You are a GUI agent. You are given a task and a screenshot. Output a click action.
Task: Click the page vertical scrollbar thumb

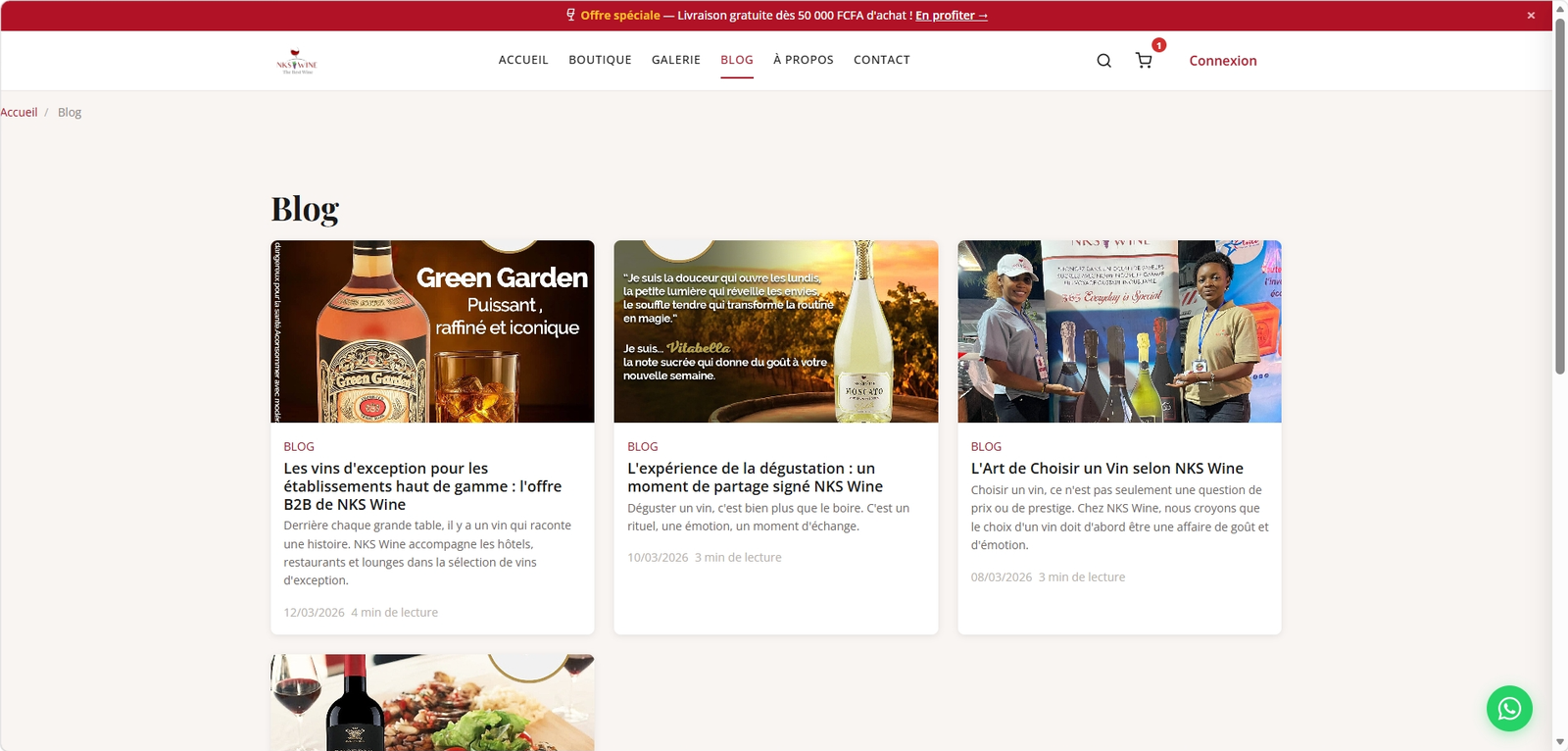click(1560, 196)
